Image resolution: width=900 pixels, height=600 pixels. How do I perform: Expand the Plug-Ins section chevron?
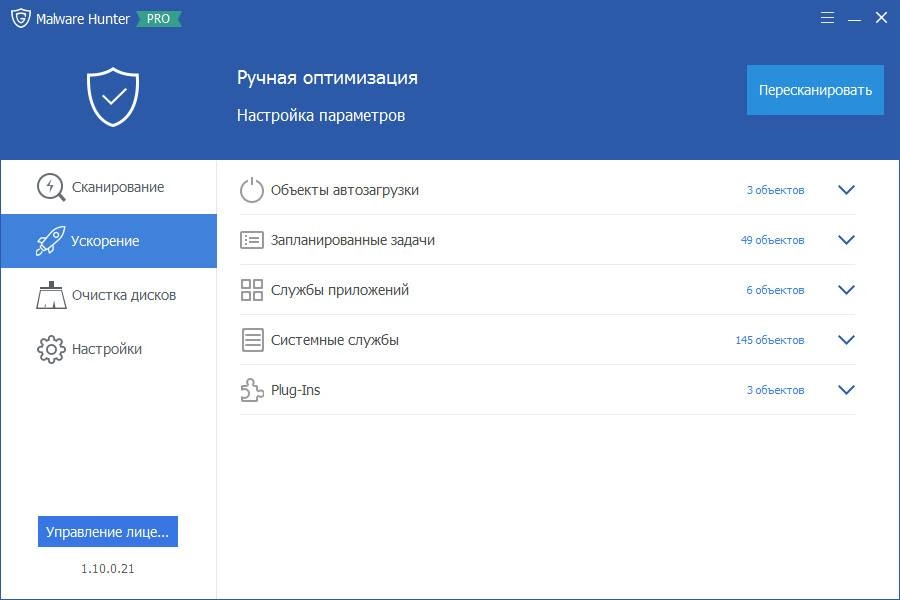[846, 390]
